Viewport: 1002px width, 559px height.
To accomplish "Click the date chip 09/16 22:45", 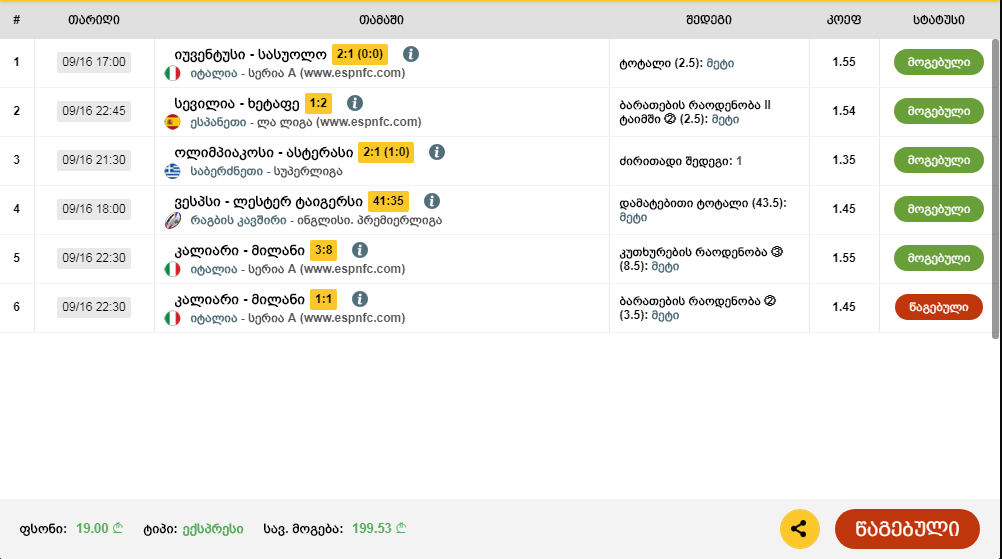I will coord(94,111).
